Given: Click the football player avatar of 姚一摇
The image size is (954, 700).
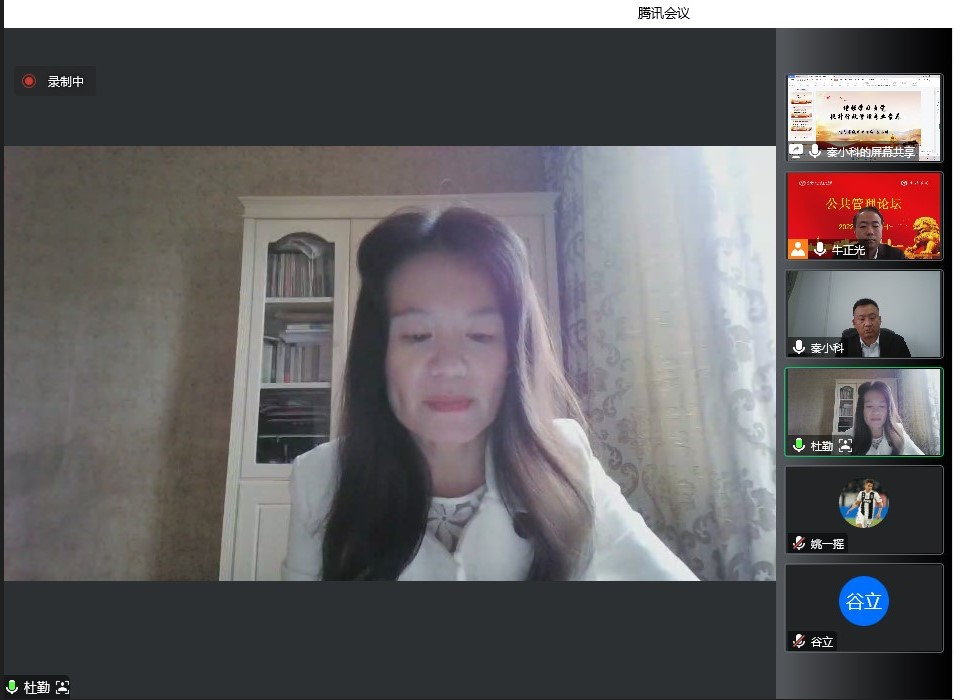Looking at the screenshot, I should pyautogui.click(x=864, y=503).
